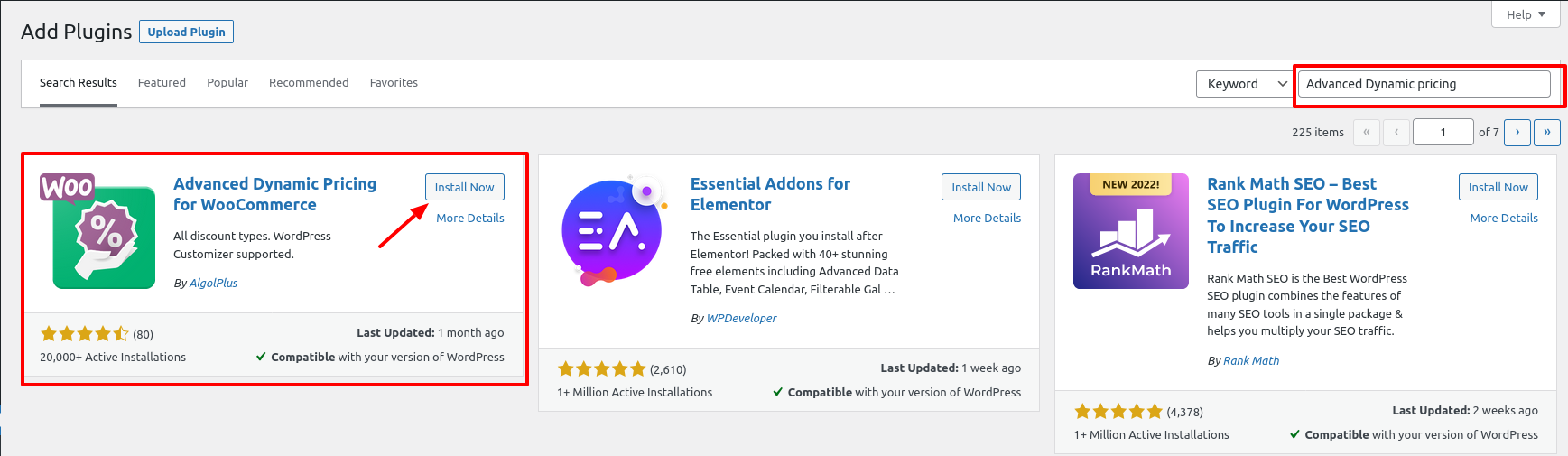Image resolution: width=1568 pixels, height=456 pixels.
Task: Open More Details for Essential Addons
Action: 987,218
